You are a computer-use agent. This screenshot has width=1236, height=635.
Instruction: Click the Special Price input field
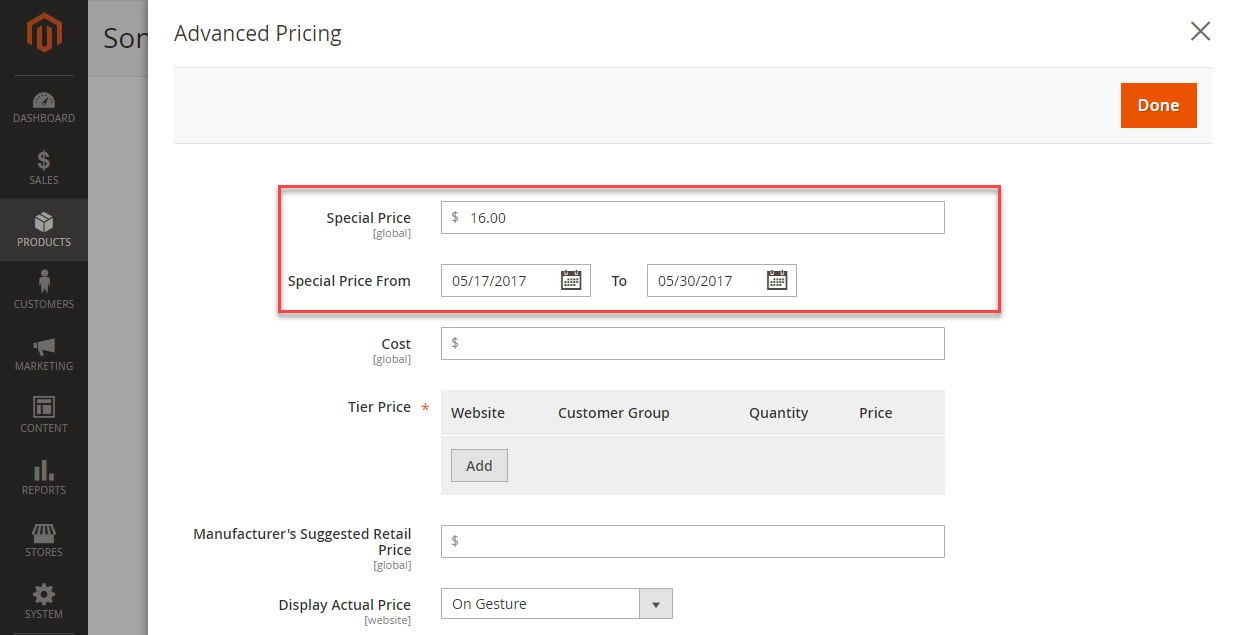point(693,217)
